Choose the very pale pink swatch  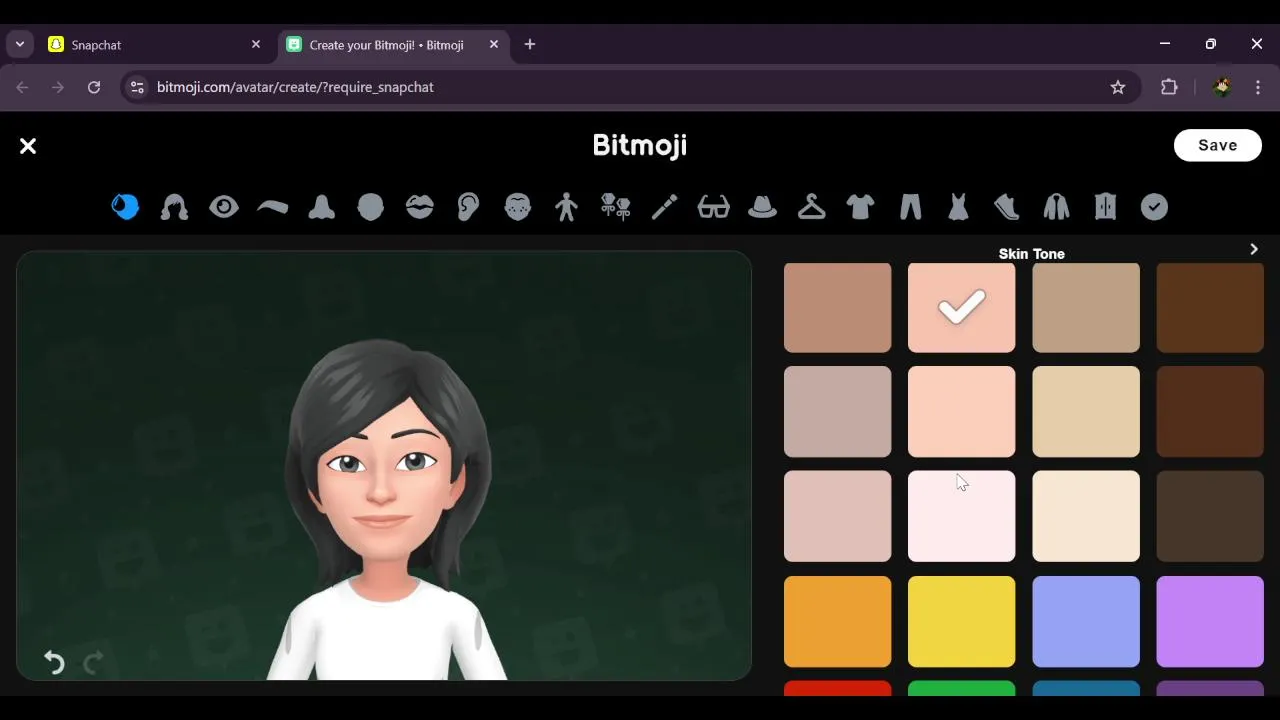pyautogui.click(x=961, y=516)
